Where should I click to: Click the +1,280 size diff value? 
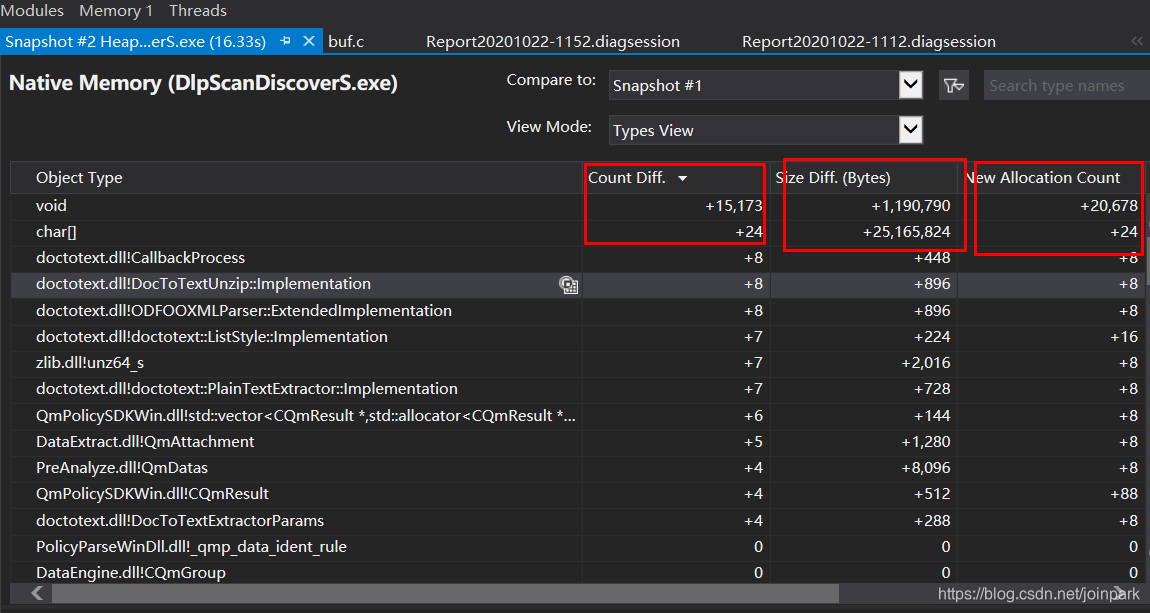pos(926,441)
